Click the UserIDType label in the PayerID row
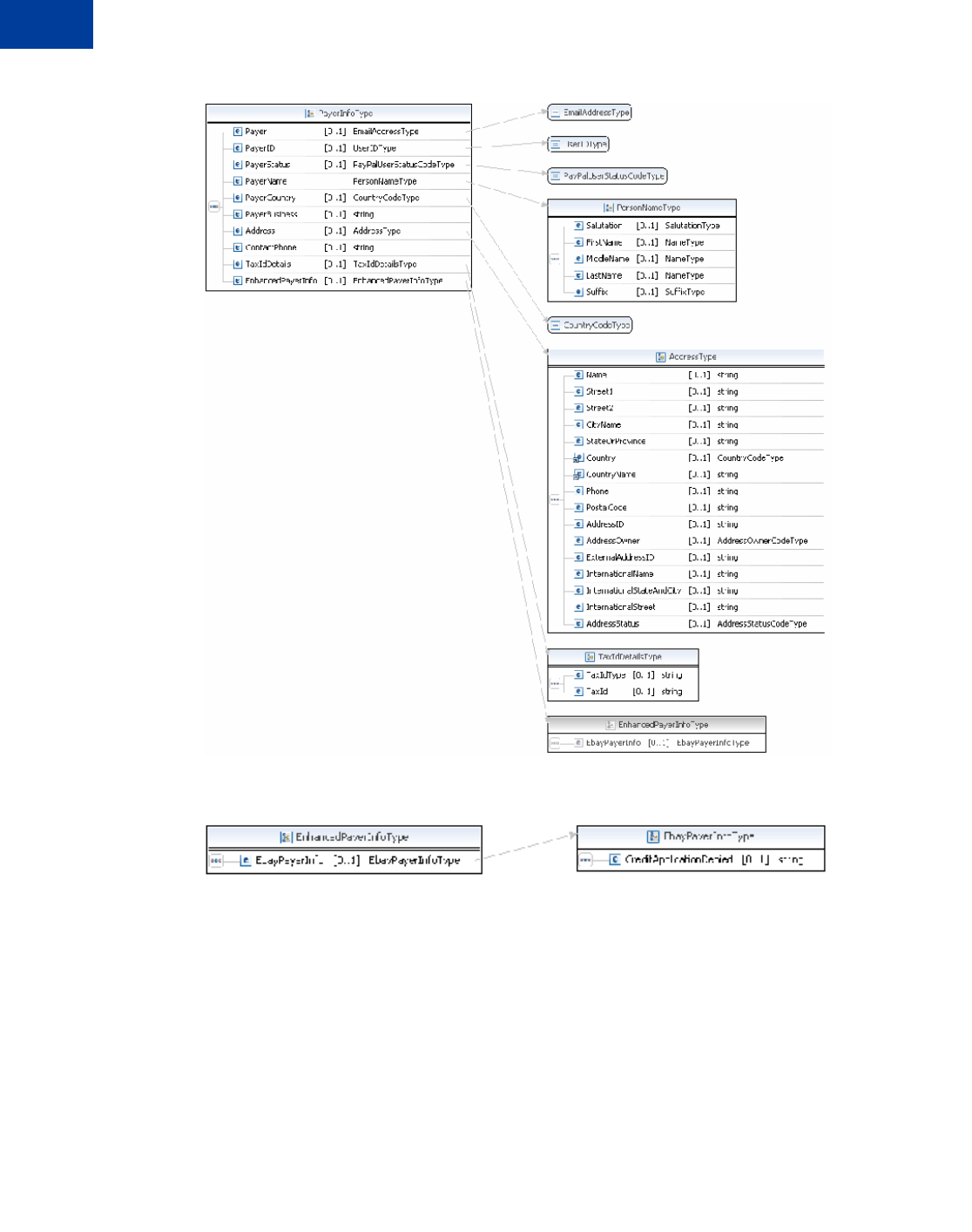Viewport: 972px width, 1232px height. pyautogui.click(x=375, y=148)
